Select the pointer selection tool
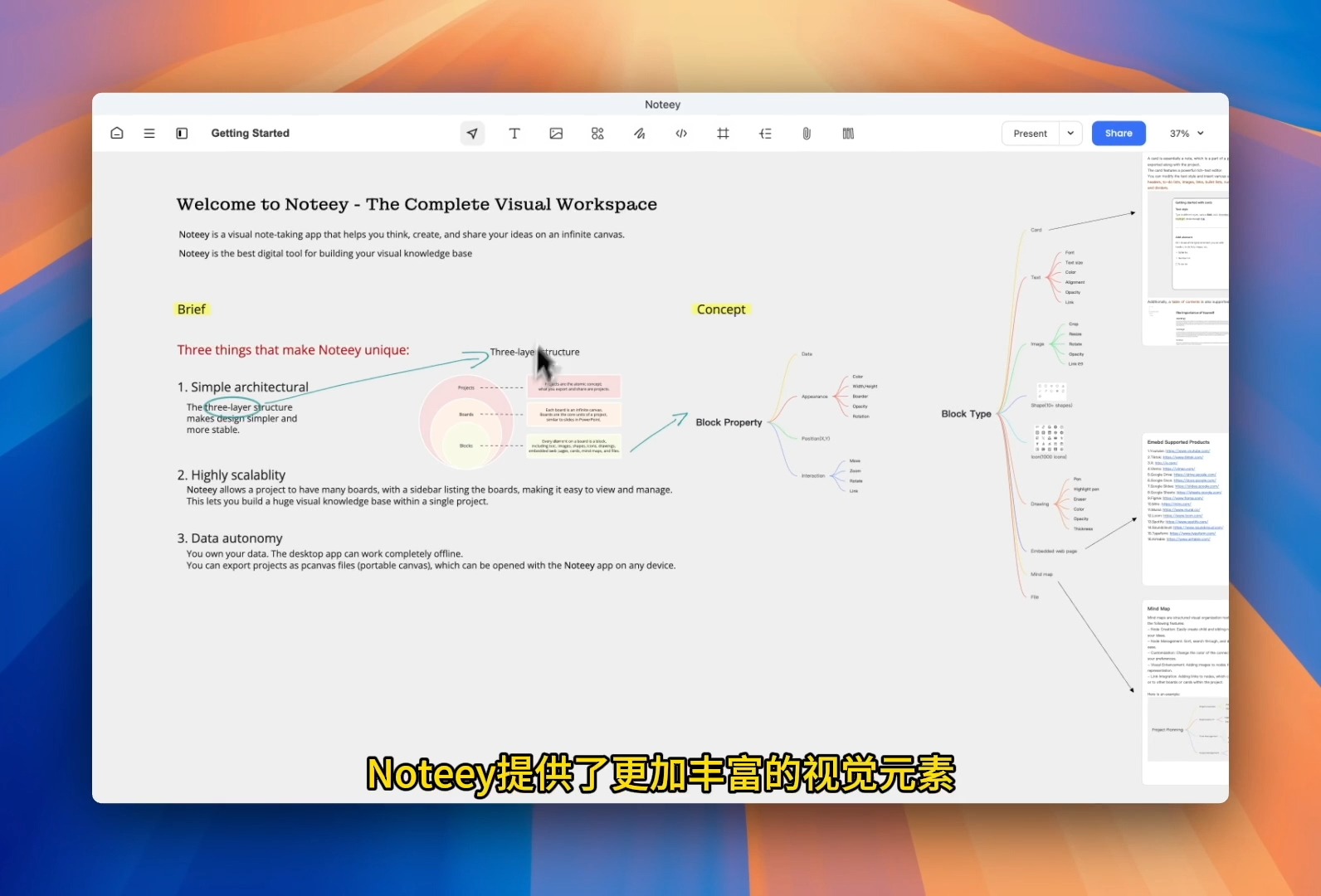This screenshot has height=896, width=1321. (472, 133)
